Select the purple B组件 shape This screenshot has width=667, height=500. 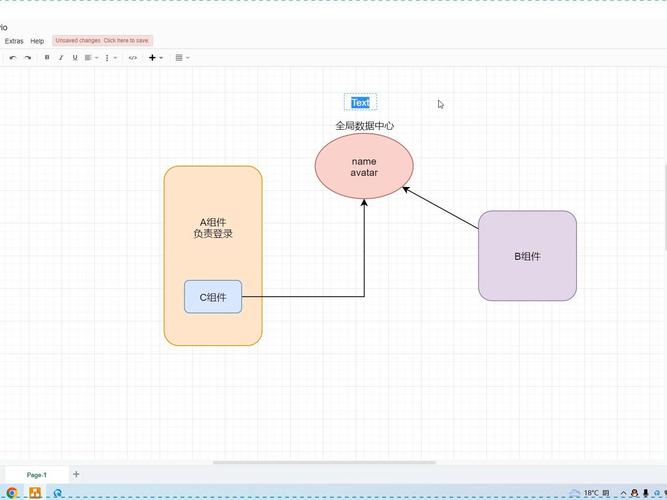pos(527,256)
